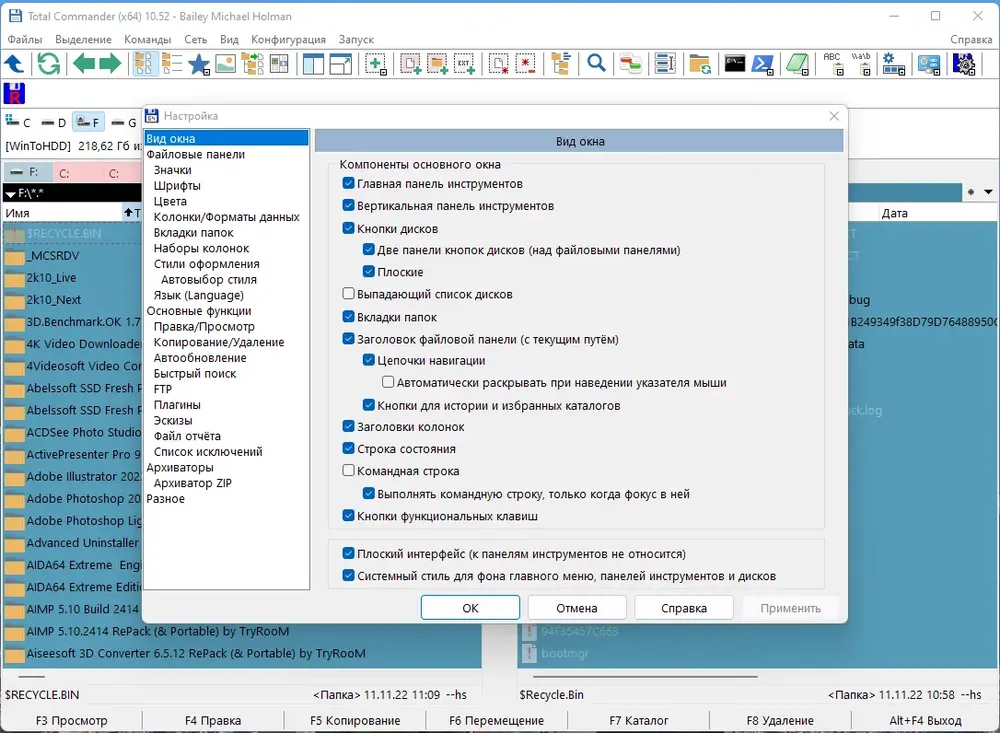Open the 'Конфигурация' menu
The width and height of the screenshot is (1000, 733).
click(288, 40)
